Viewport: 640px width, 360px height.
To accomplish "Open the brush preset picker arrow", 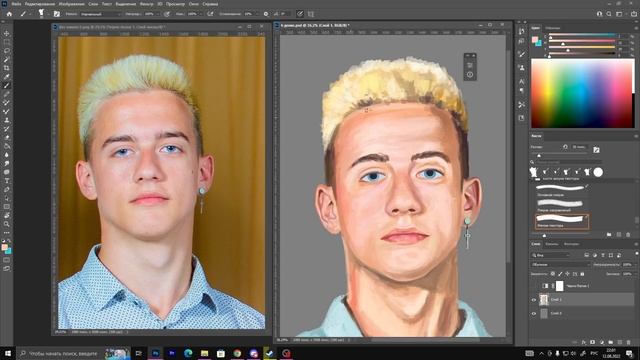I will pyautogui.click(x=48, y=14).
